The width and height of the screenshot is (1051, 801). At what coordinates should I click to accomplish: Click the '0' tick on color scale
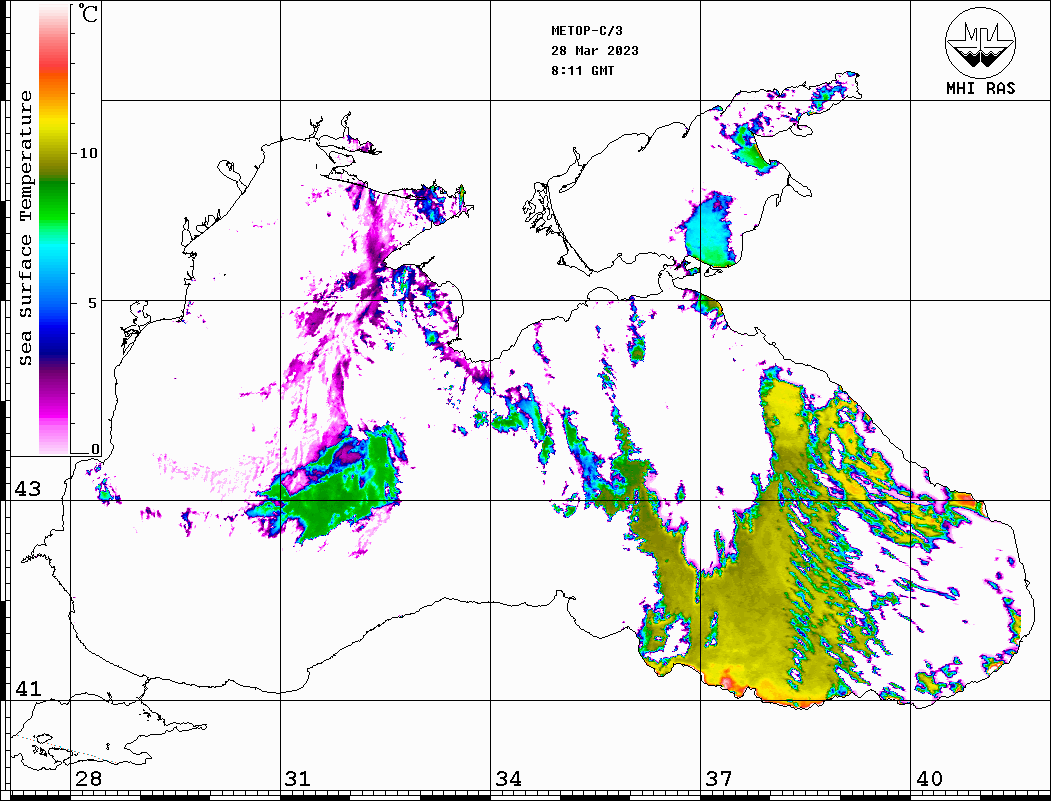pos(95,449)
